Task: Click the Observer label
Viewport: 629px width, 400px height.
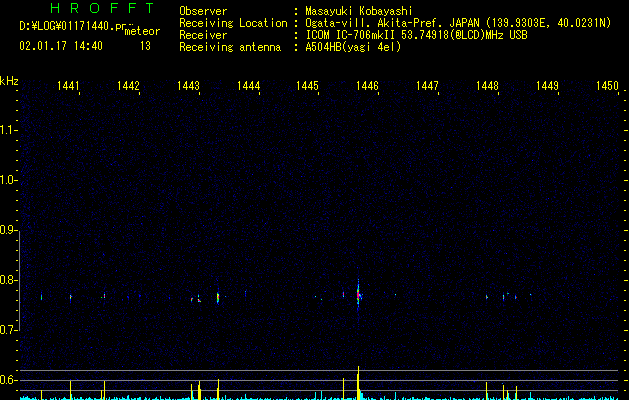Action: click(x=203, y=11)
